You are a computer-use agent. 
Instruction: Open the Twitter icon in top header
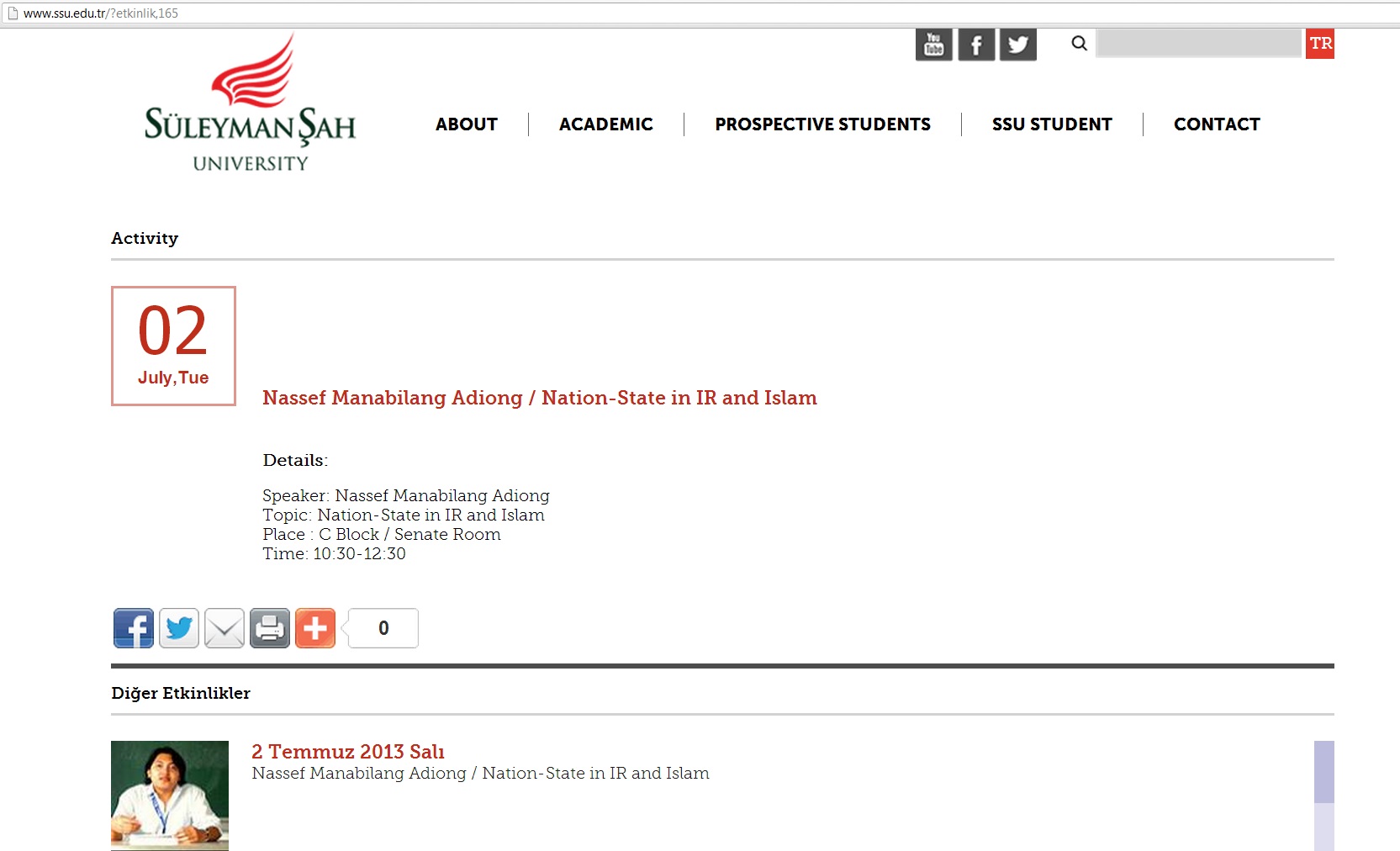pos(1018,45)
